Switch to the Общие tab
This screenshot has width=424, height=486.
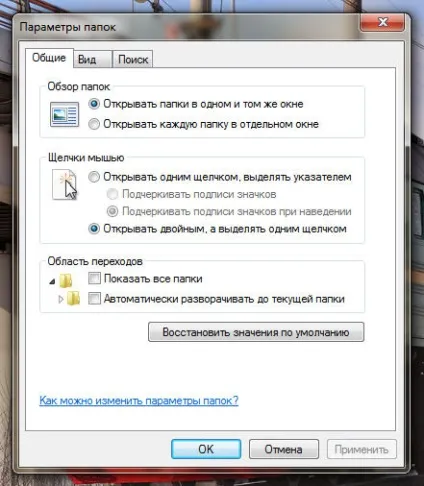(x=49, y=58)
